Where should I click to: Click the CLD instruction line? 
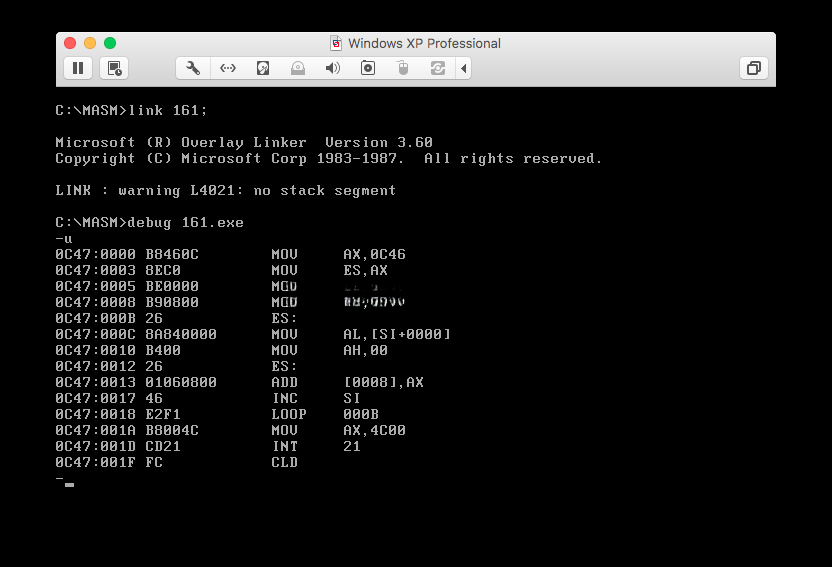177,463
